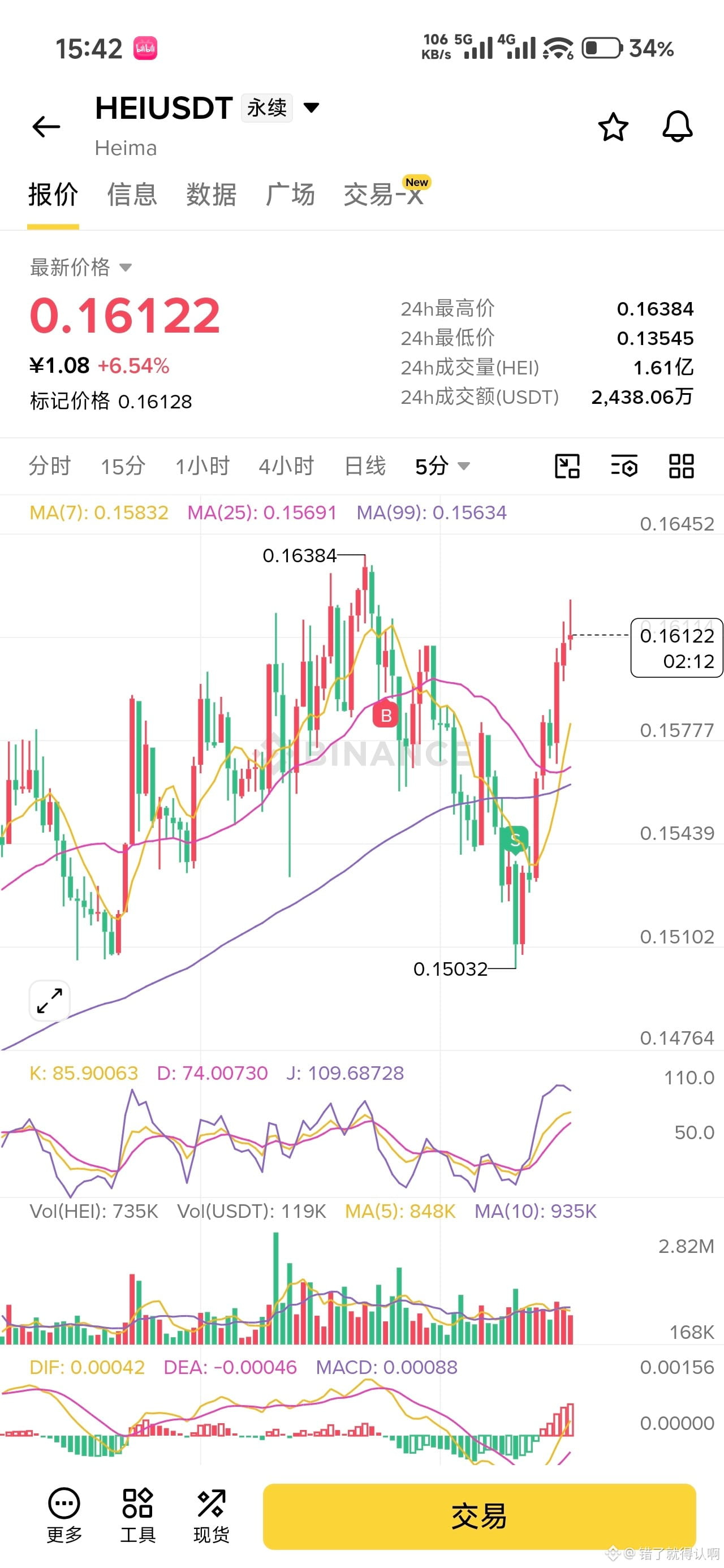724x1568 pixels.
Task: Switch to 报价 tab
Action: [x=53, y=195]
